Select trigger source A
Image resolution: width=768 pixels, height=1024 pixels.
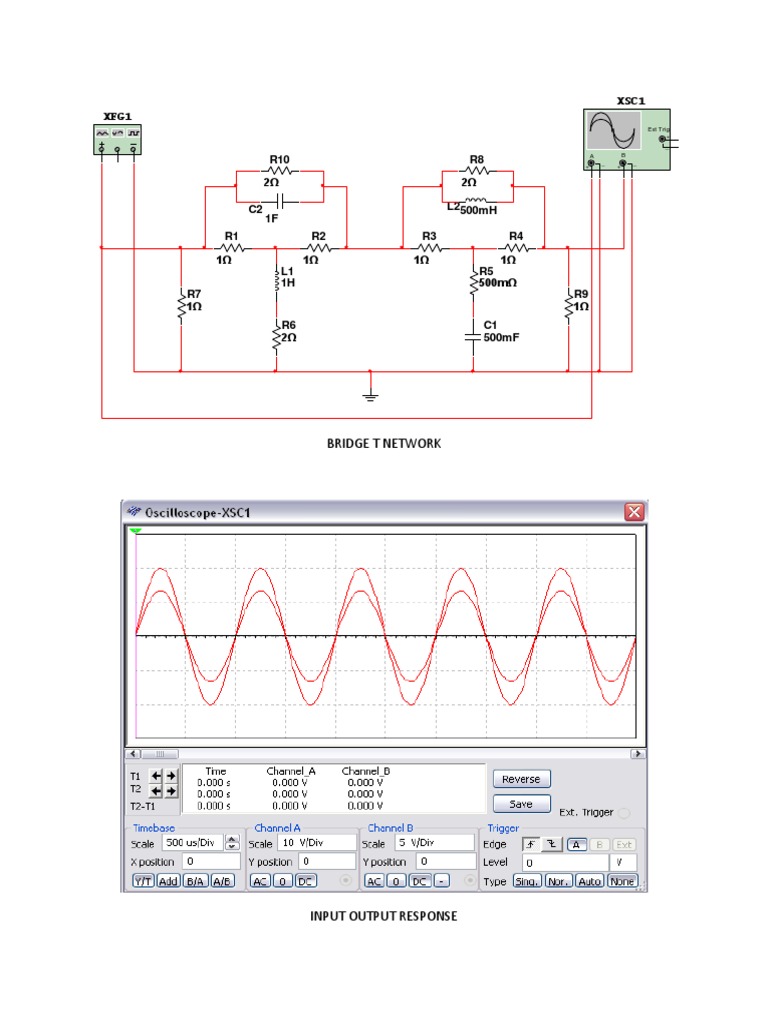point(577,844)
